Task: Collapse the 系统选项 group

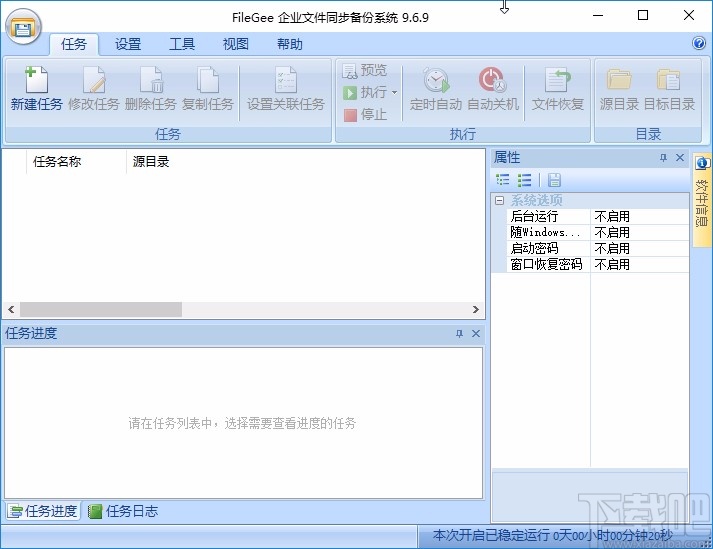Action: (499, 200)
